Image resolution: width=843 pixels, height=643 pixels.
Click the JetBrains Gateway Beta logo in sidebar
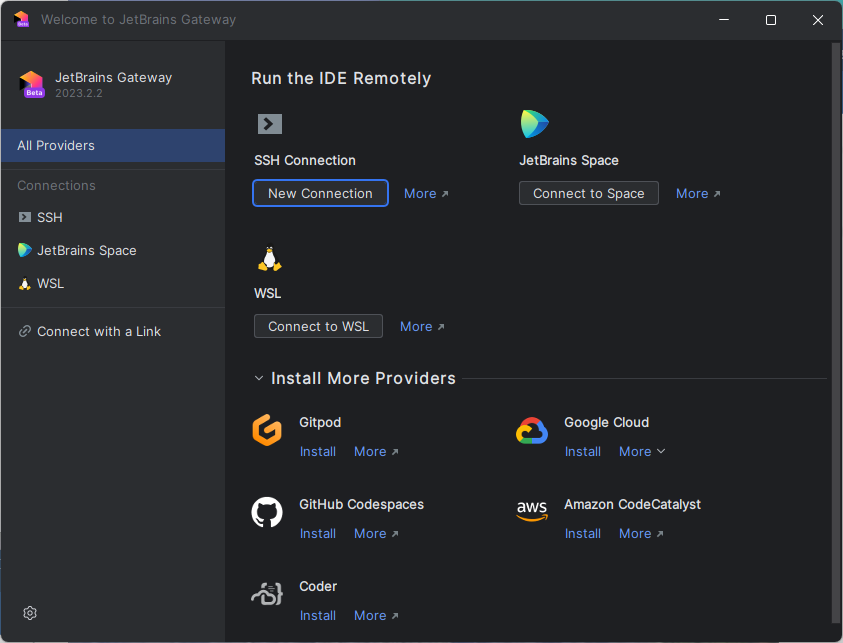click(32, 84)
